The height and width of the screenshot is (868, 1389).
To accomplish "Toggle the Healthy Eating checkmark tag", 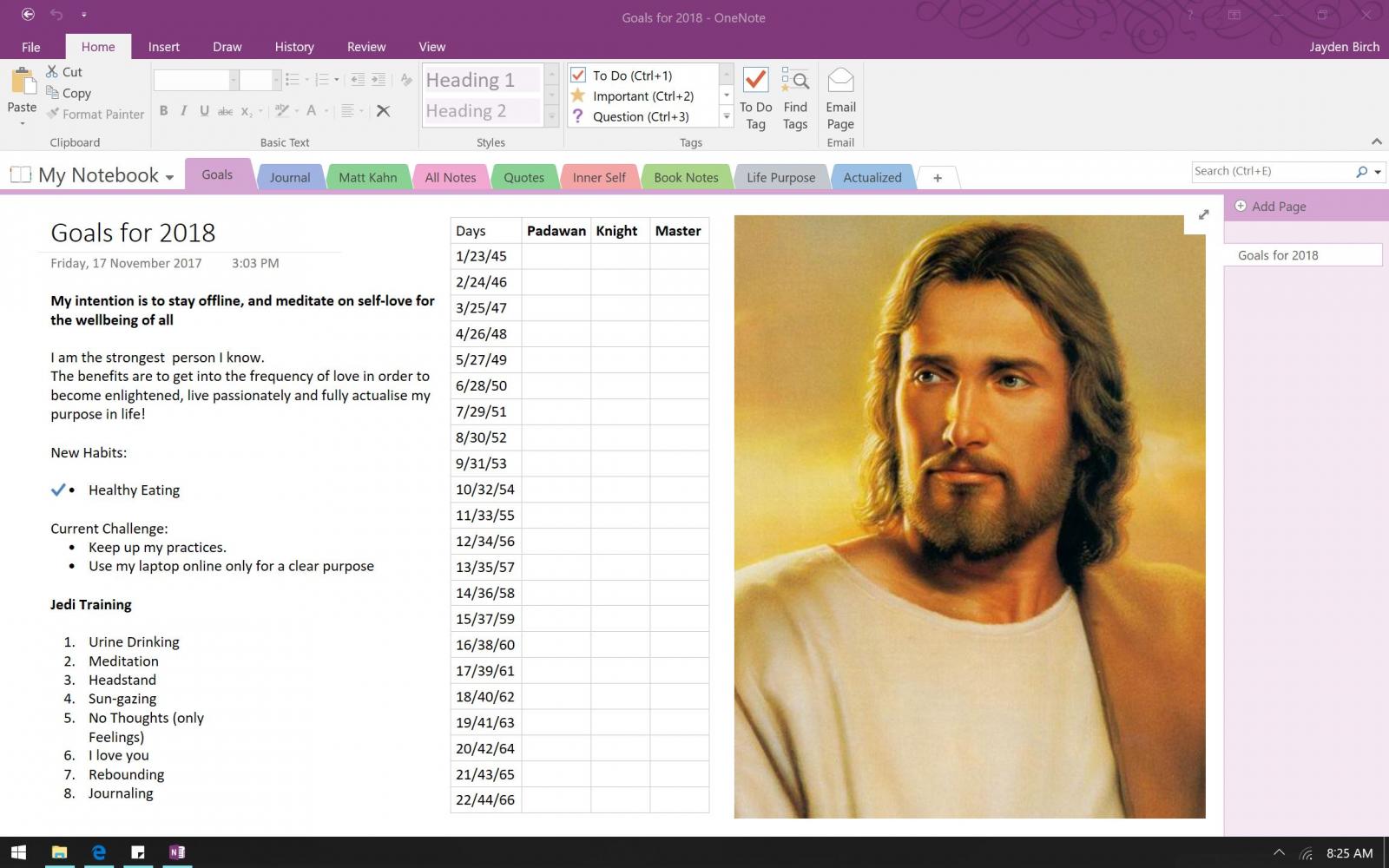I will coord(58,490).
